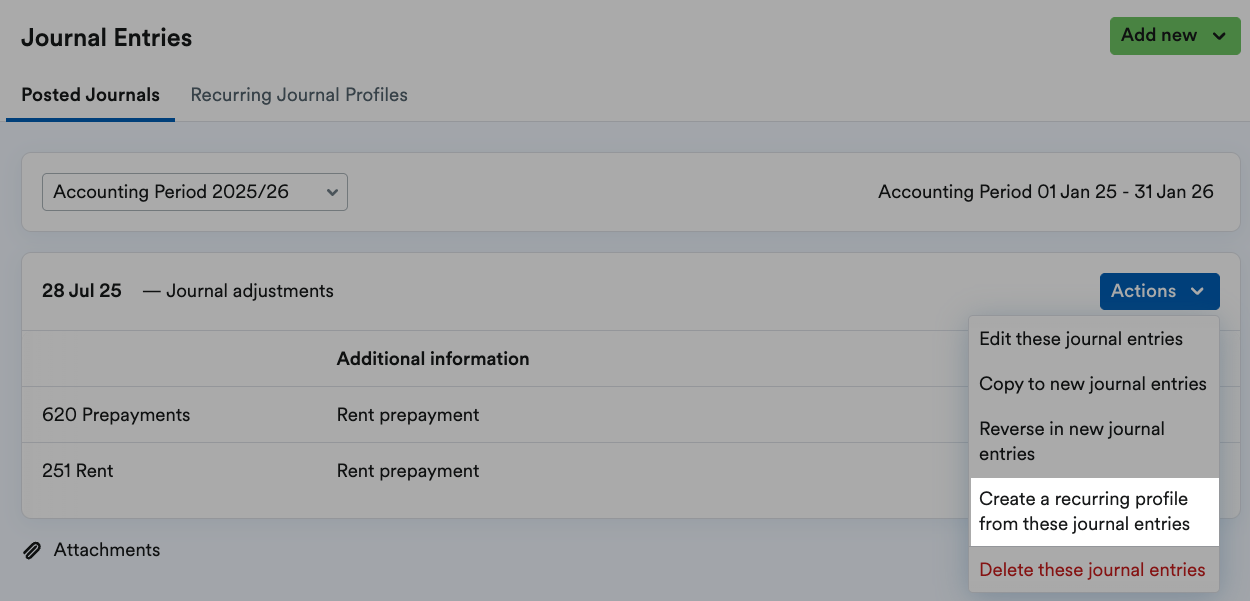1250x601 pixels.
Task: Click the Attachments paperclip icon
Action: tap(31, 549)
